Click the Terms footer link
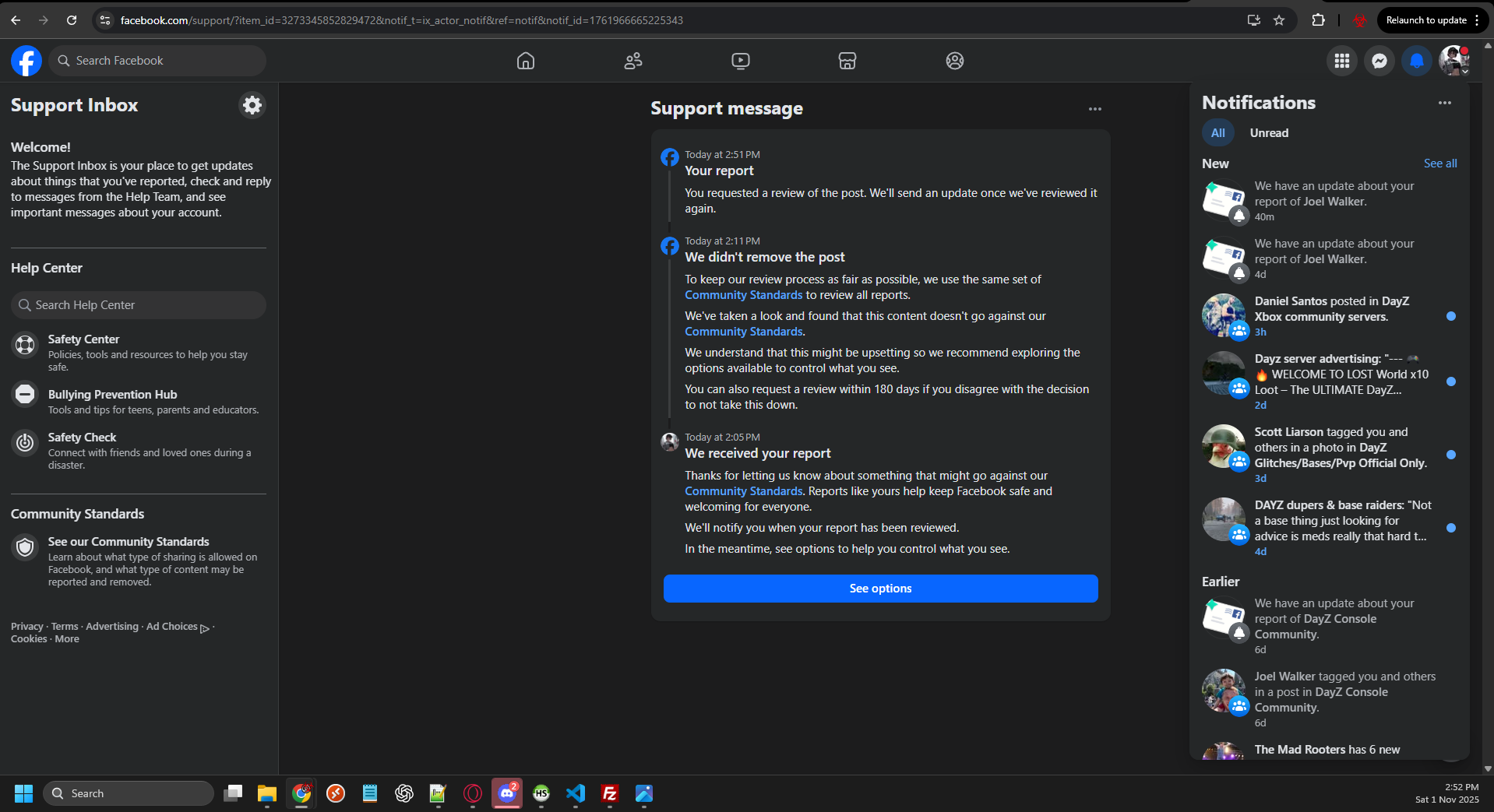 [65, 627]
